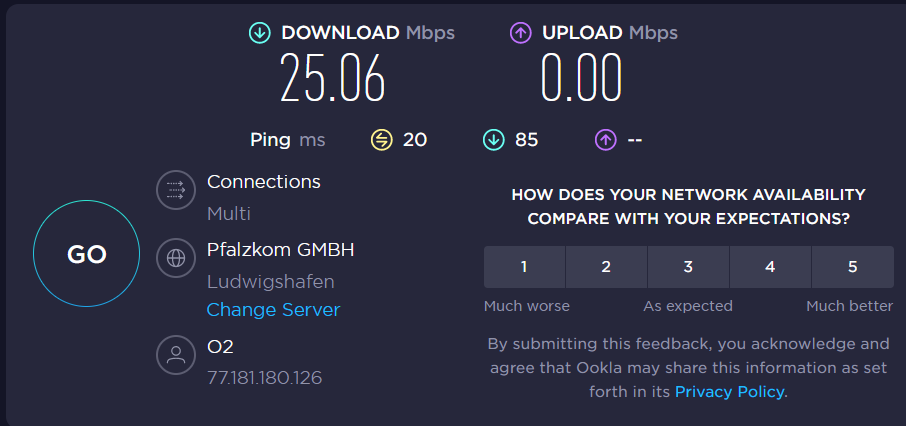Click the download arrow icon beside DOWNLOAD

point(259,33)
